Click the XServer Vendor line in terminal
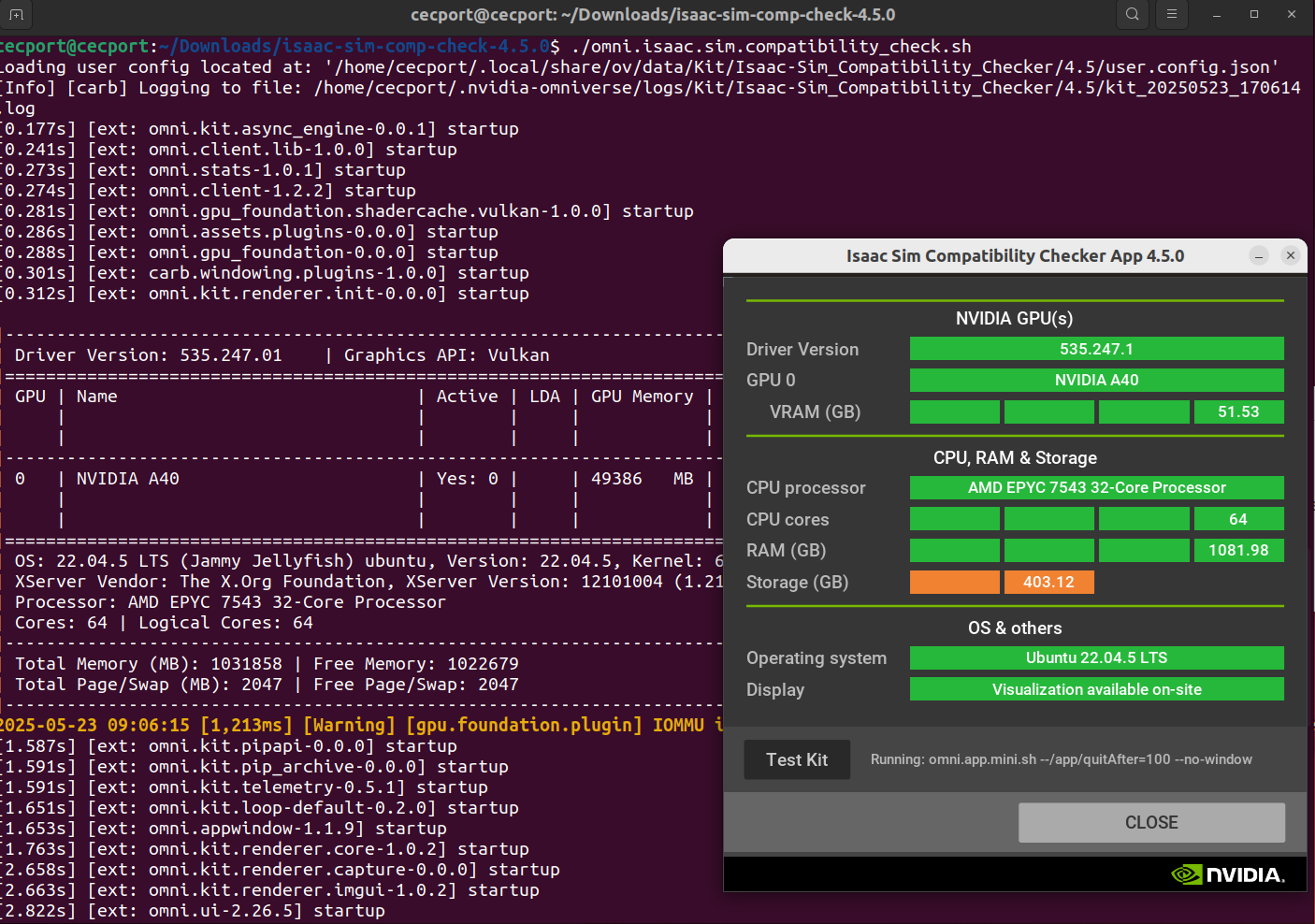Image resolution: width=1315 pixels, height=924 pixels. pos(368,581)
